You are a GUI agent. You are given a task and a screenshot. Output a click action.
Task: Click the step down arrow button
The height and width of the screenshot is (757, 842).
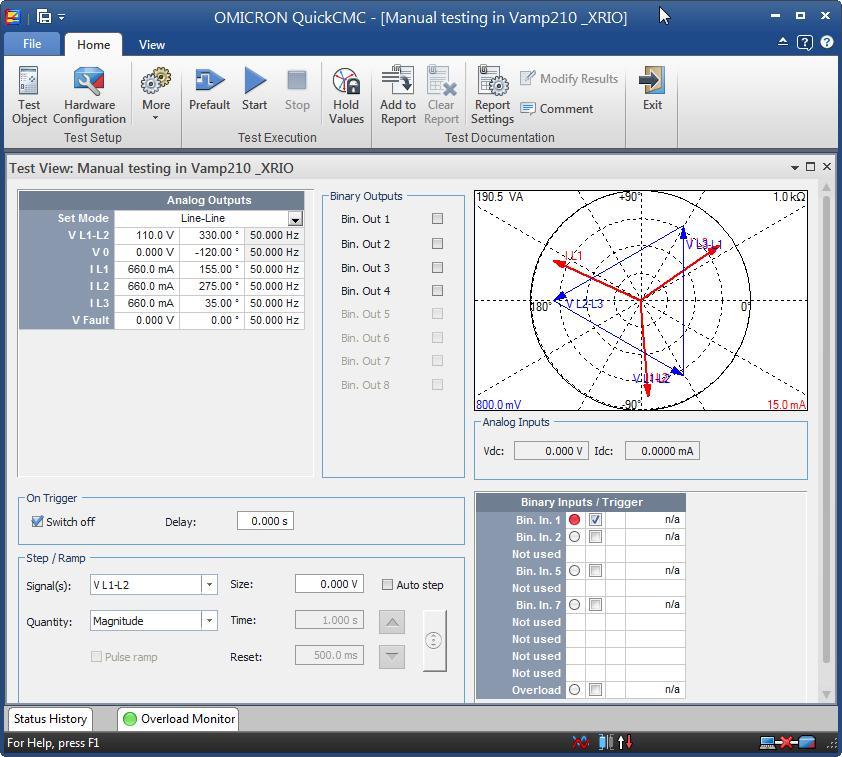tap(392, 657)
